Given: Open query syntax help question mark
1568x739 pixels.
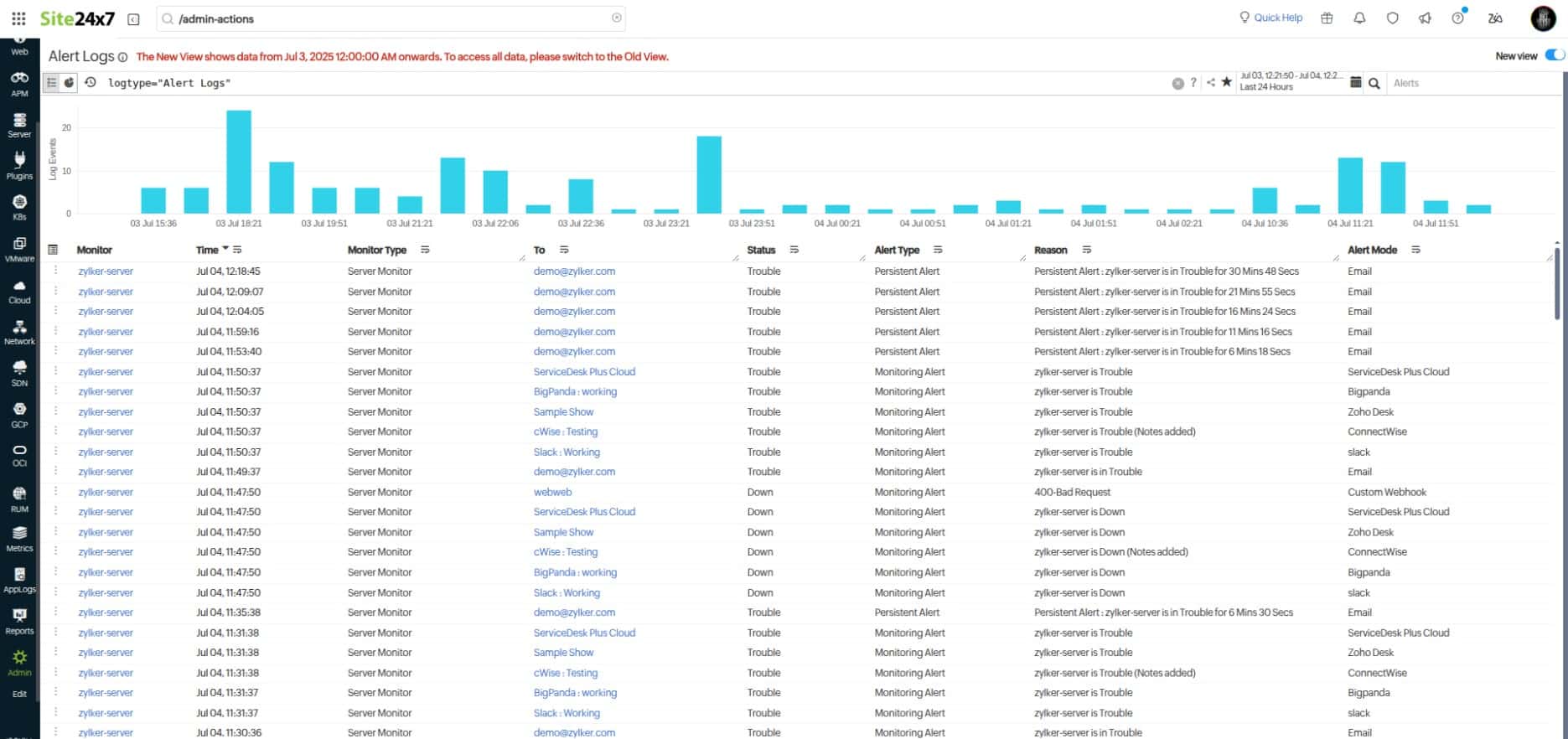Looking at the screenshot, I should [x=1193, y=82].
